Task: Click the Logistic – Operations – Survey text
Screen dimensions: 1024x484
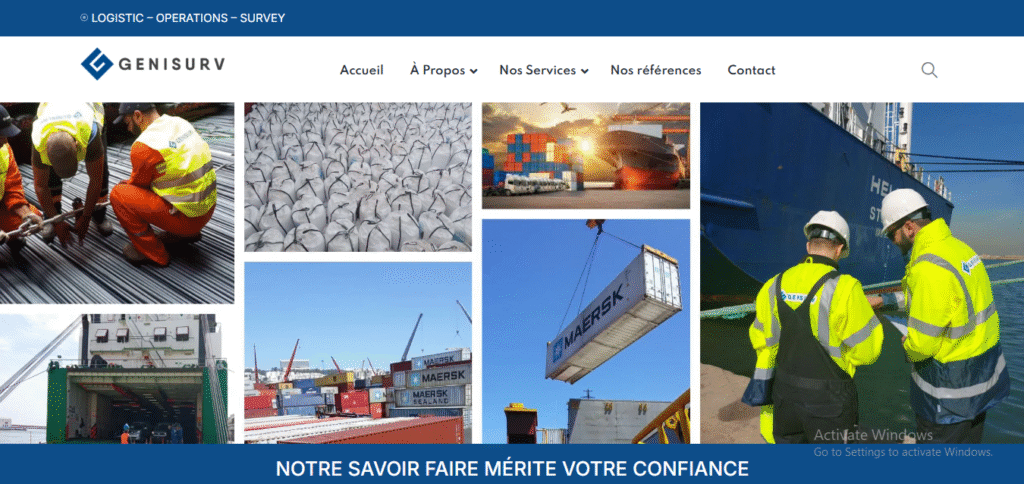Action: coord(188,18)
